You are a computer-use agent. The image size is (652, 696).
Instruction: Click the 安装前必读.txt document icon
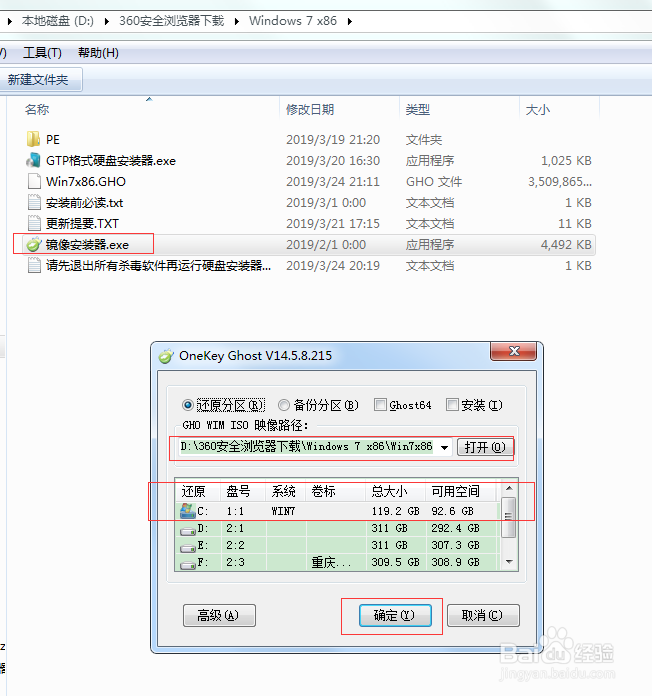(34, 202)
